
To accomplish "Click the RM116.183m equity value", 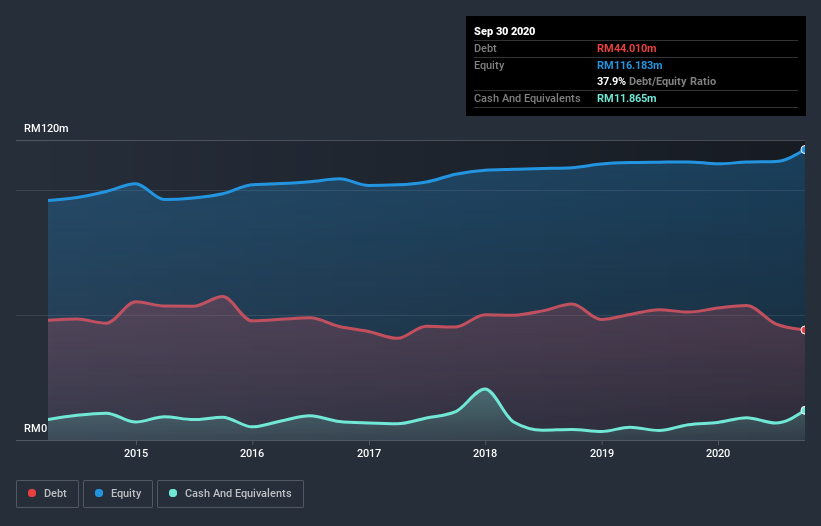I will pos(630,65).
